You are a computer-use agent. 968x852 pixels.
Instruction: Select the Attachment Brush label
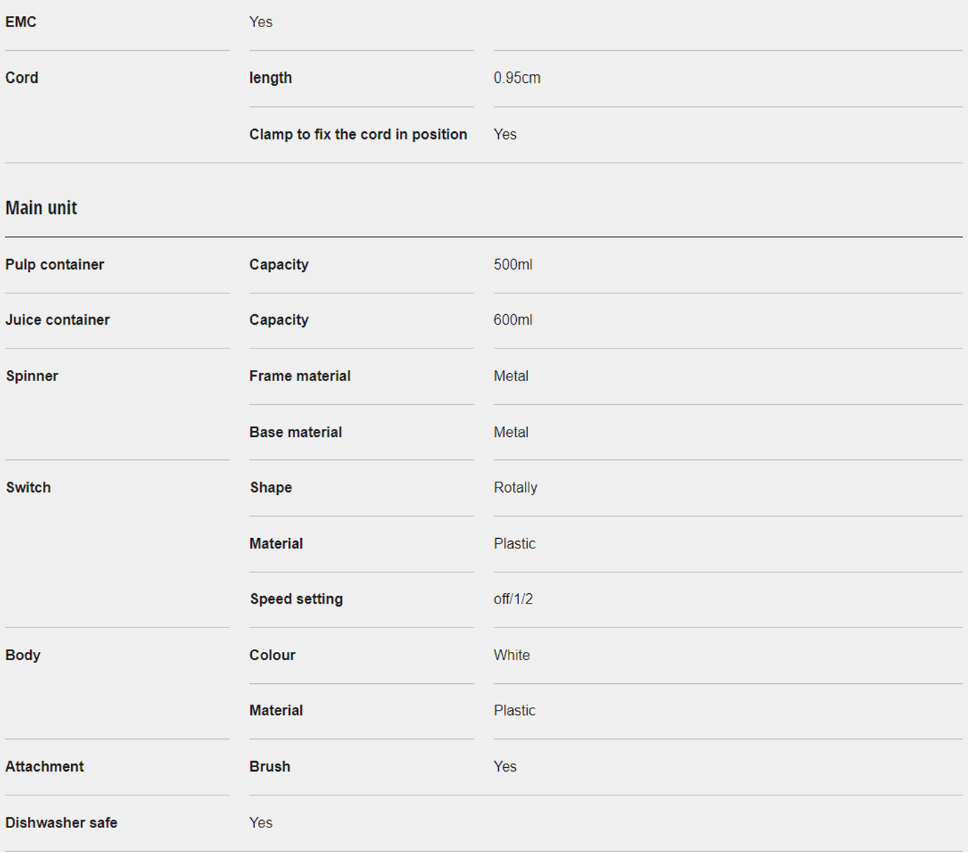point(270,767)
